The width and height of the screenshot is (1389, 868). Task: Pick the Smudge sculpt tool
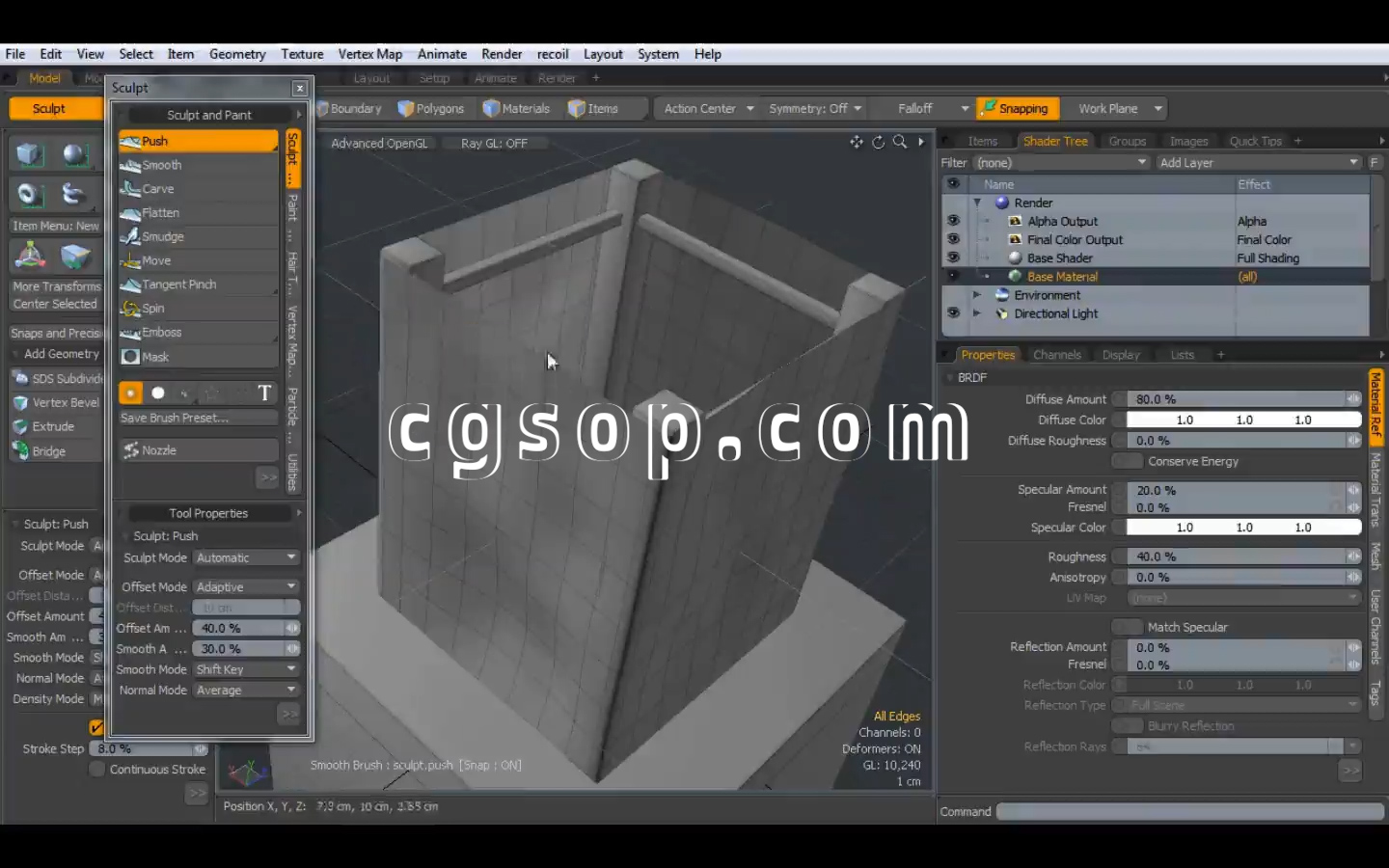(x=198, y=236)
